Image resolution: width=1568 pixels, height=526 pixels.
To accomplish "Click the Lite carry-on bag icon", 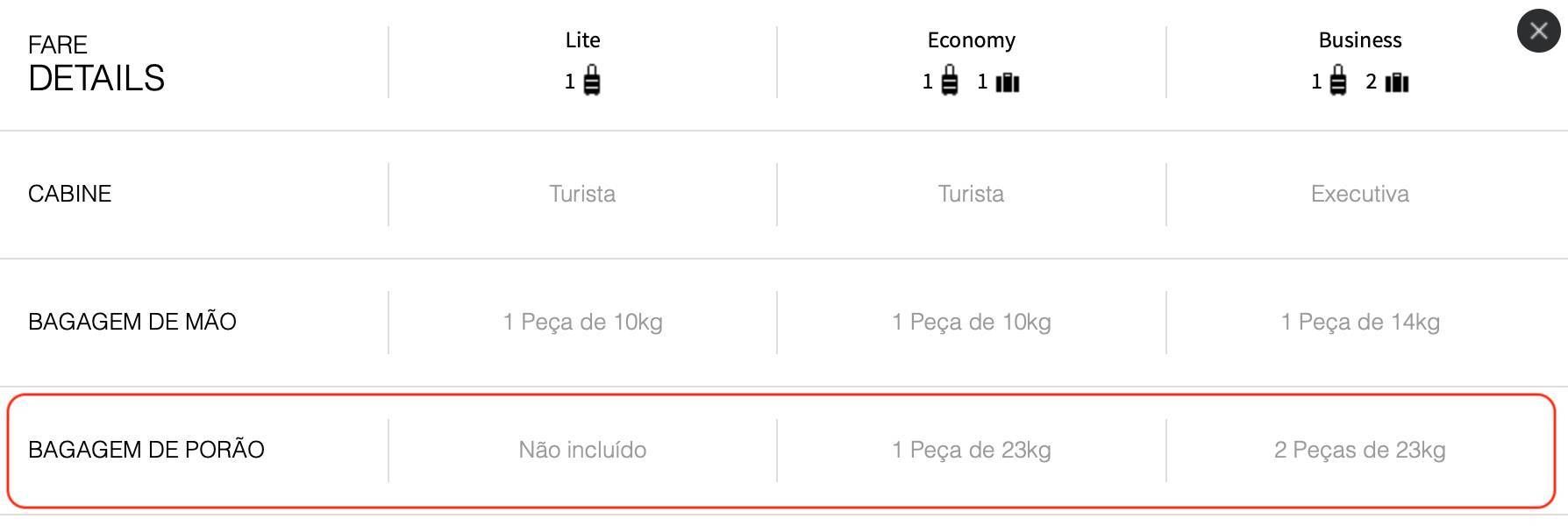I will pos(592,81).
